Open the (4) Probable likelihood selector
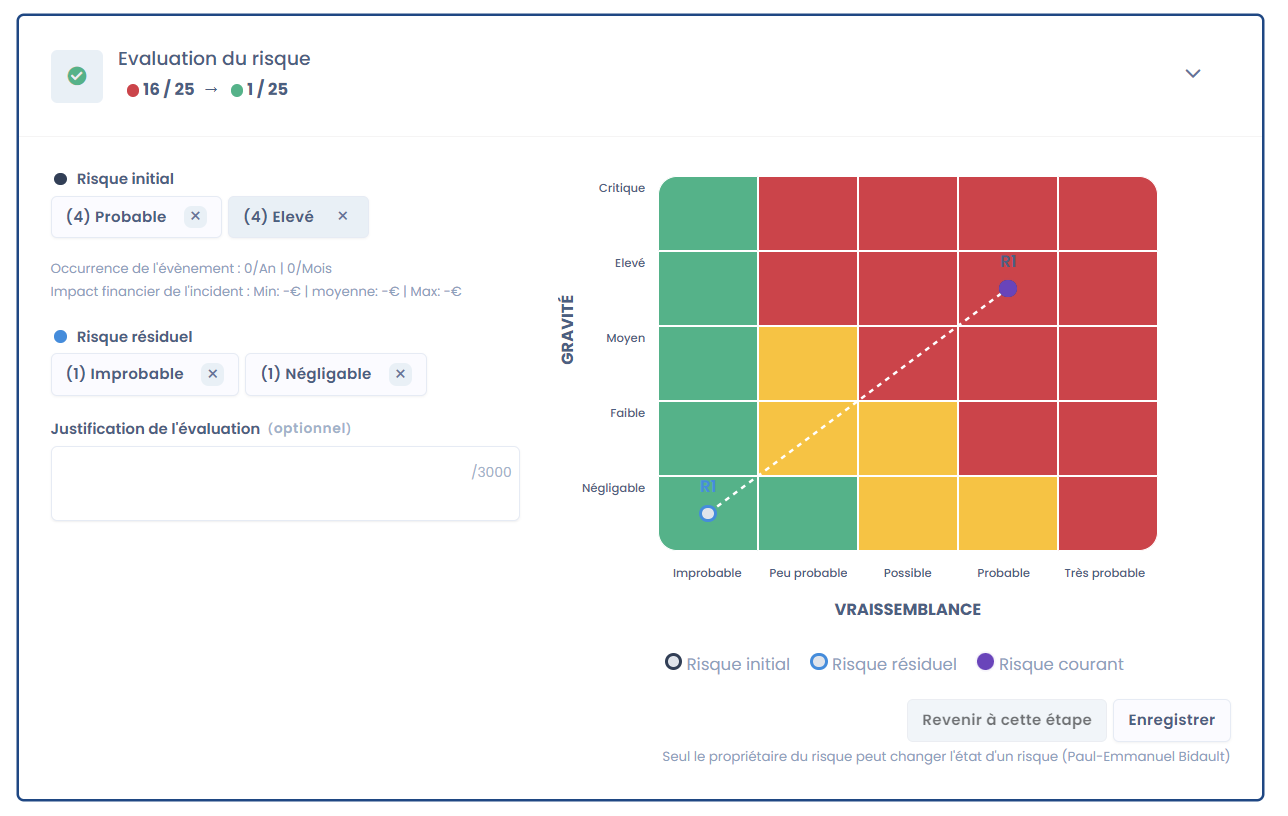The image size is (1288, 816). tap(136, 216)
